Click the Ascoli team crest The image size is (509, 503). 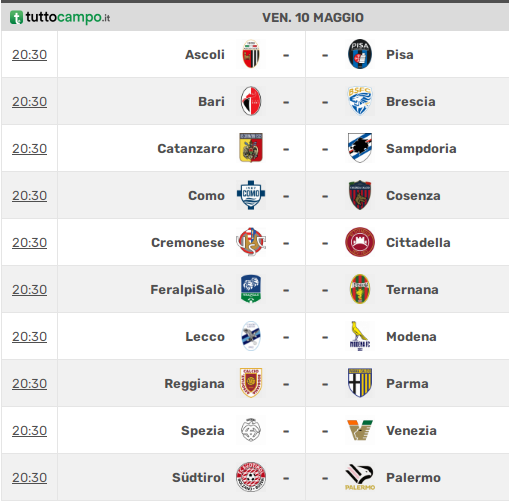click(251, 54)
